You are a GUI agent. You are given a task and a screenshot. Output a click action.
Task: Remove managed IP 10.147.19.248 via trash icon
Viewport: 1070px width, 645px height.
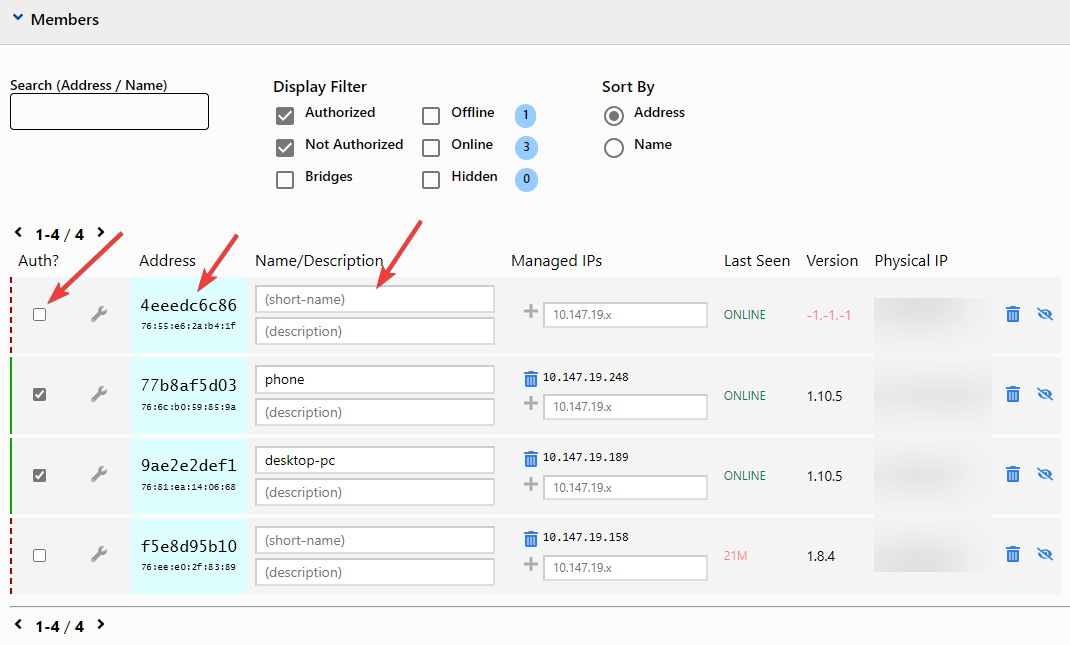coord(529,376)
